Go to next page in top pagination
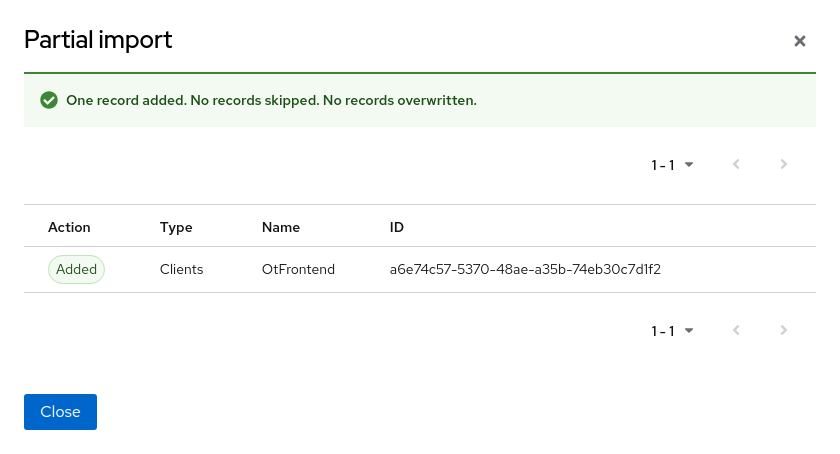The image size is (840, 454). tap(784, 165)
